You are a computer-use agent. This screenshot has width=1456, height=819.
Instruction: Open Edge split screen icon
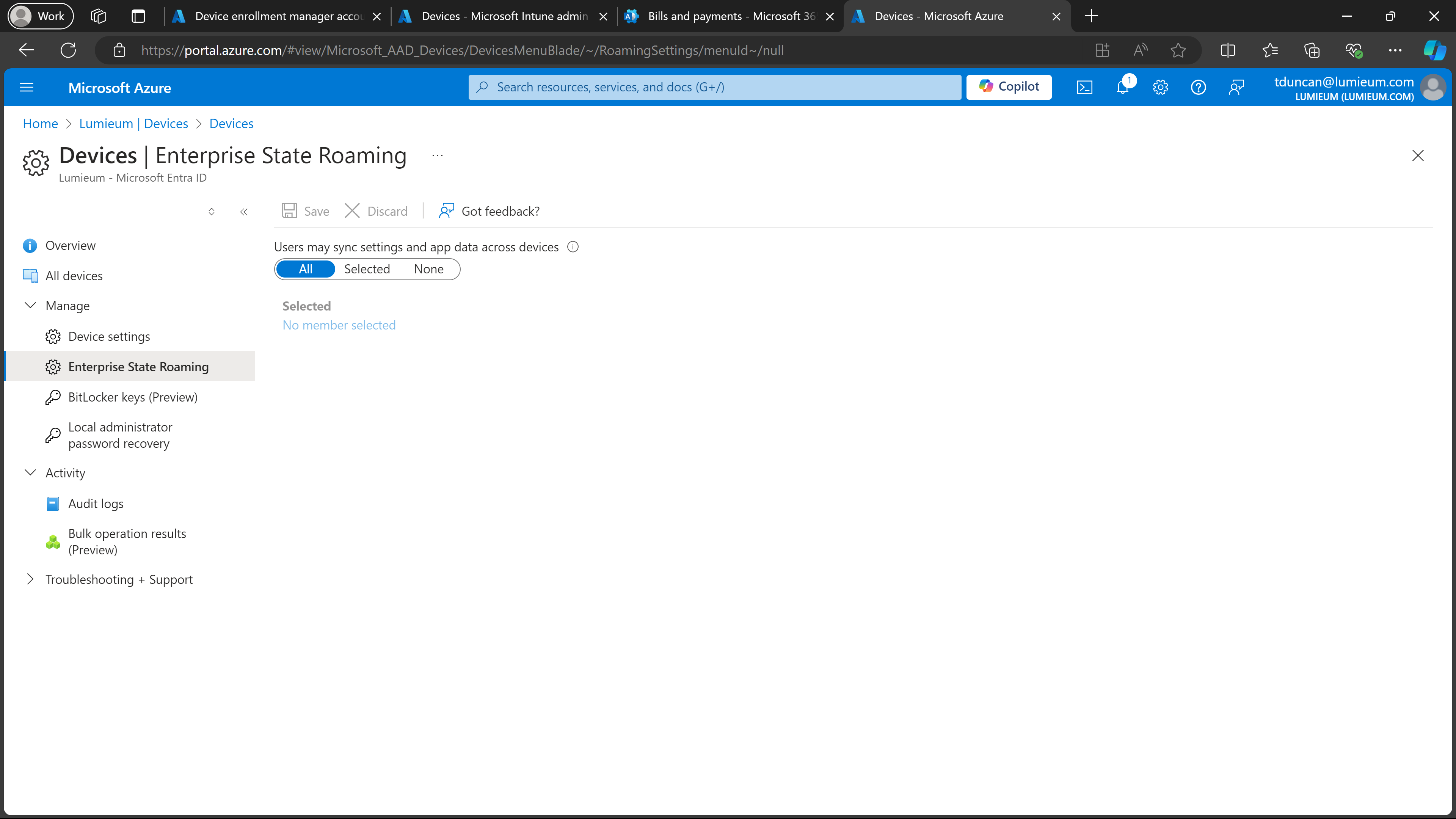pos(1228,50)
